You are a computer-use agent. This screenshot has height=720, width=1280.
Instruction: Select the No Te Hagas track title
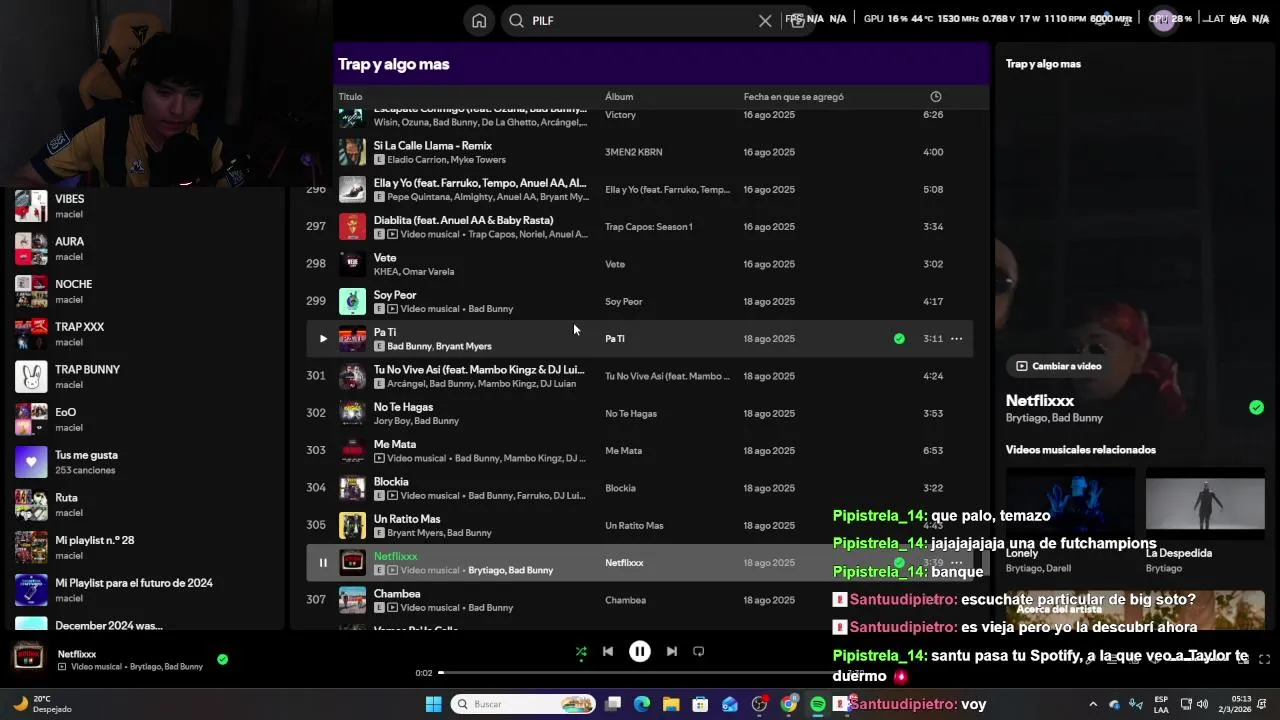point(403,407)
